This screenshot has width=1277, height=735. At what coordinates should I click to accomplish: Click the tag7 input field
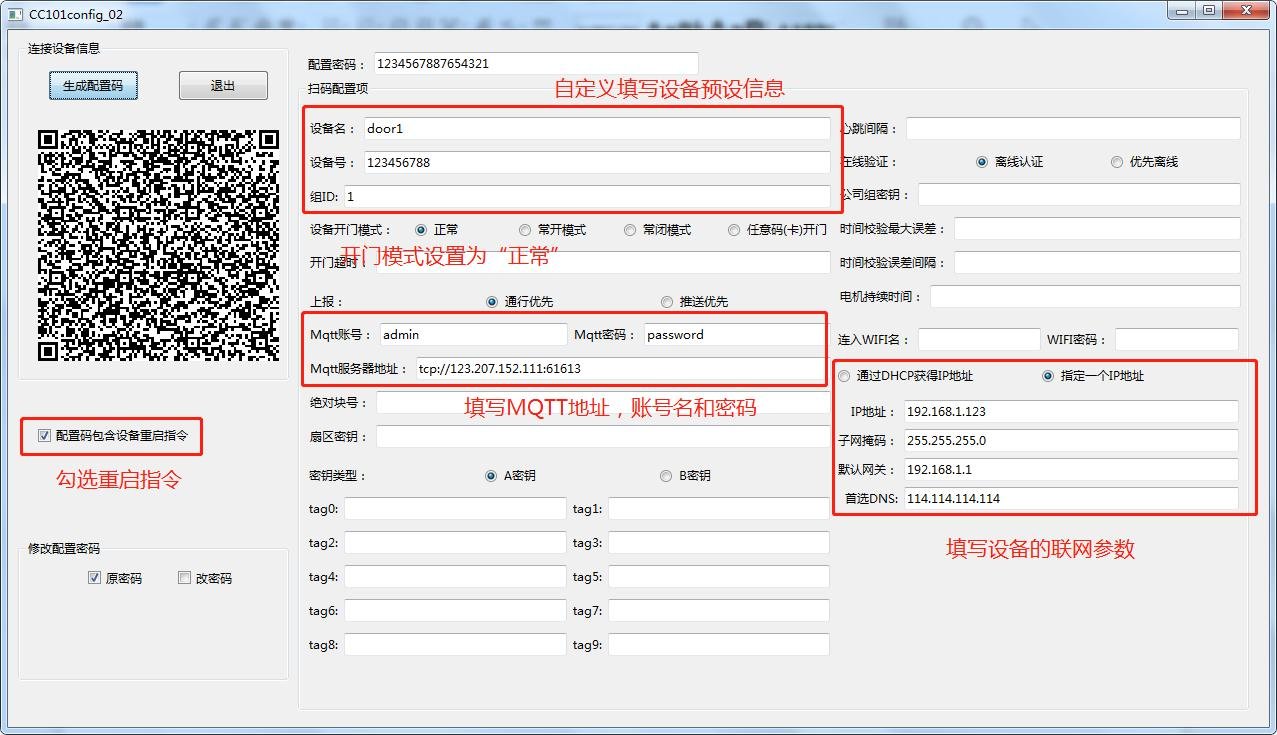[719, 611]
